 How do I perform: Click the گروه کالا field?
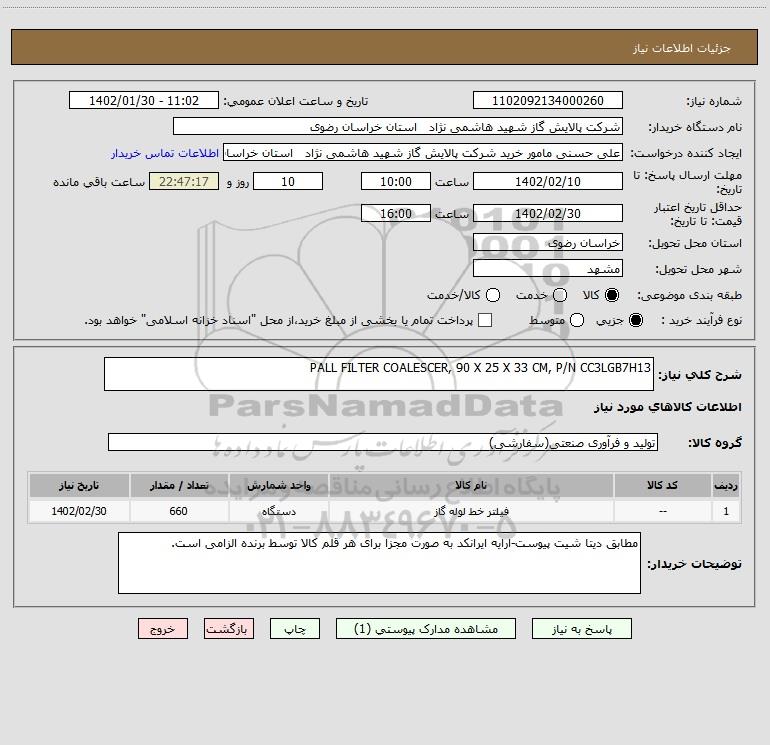382,442
